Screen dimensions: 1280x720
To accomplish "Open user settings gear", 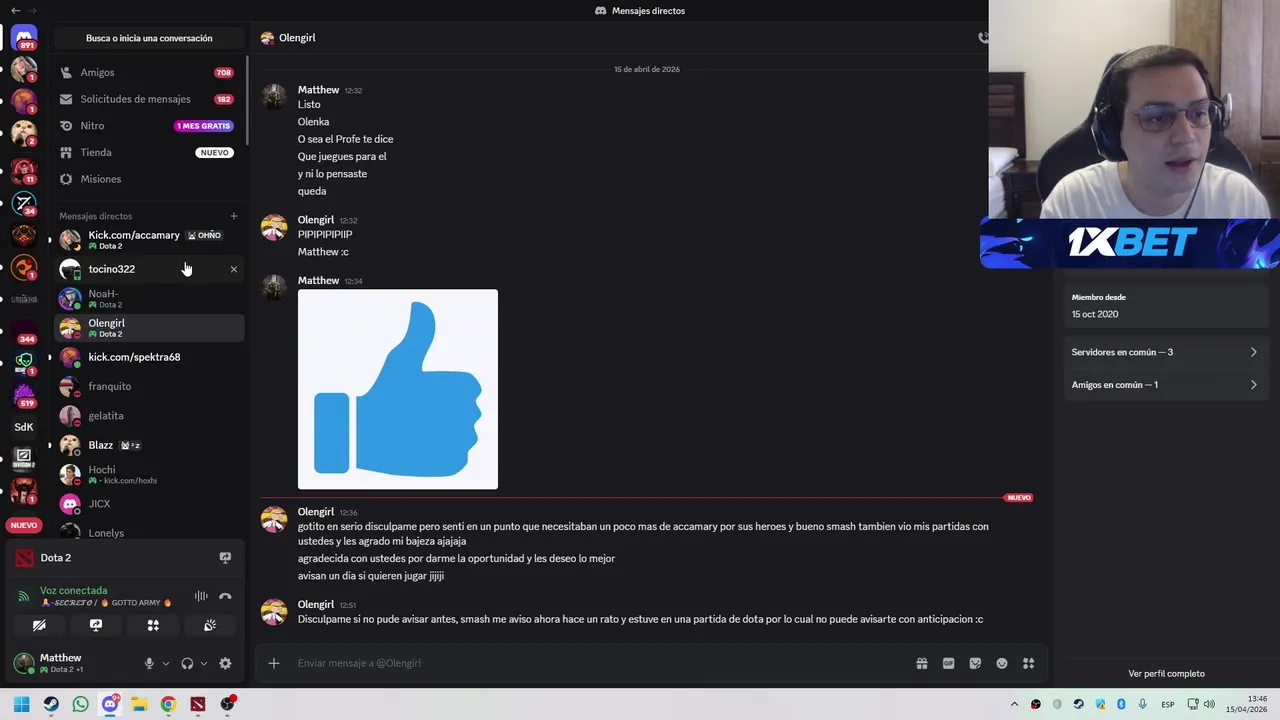I will click(225, 663).
